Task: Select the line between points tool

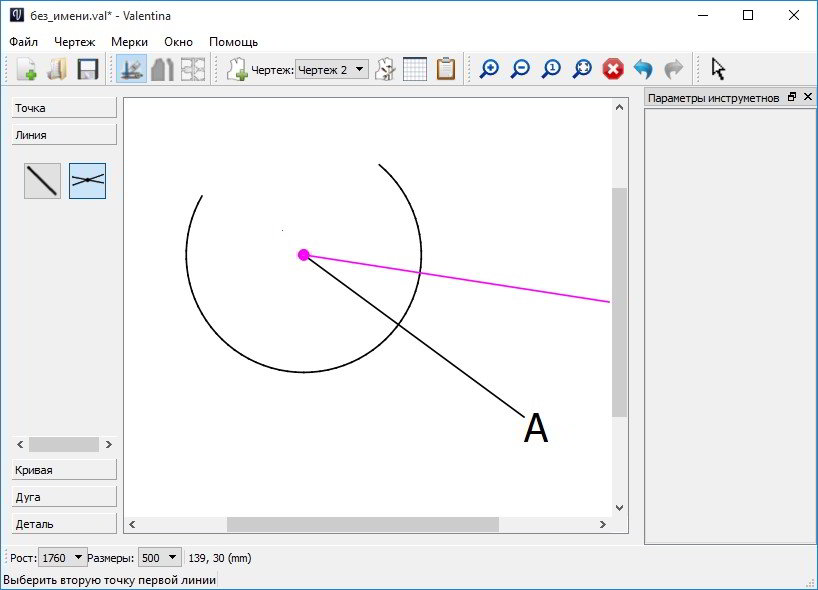Action: click(42, 181)
